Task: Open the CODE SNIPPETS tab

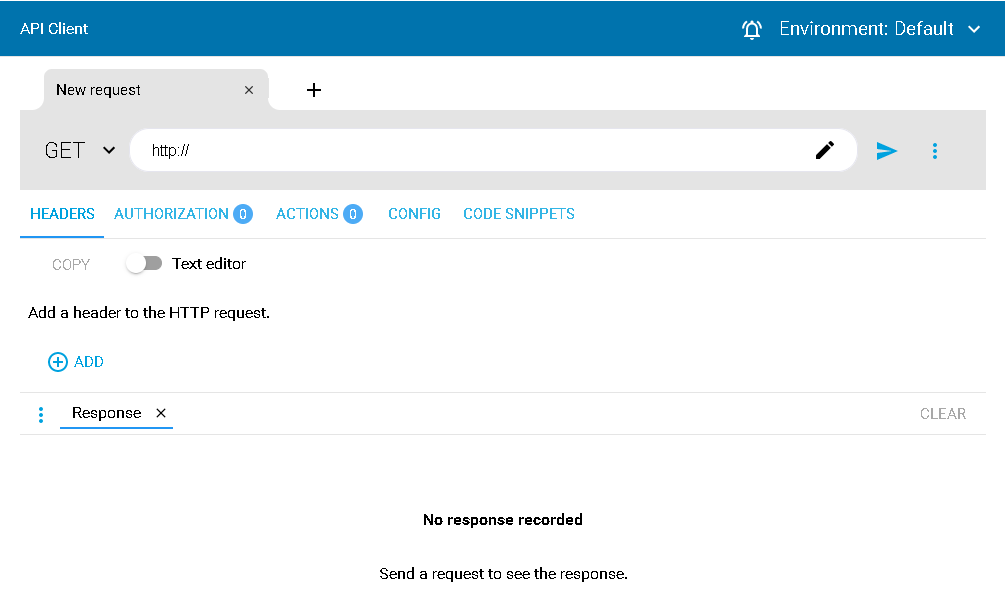Action: pos(519,214)
